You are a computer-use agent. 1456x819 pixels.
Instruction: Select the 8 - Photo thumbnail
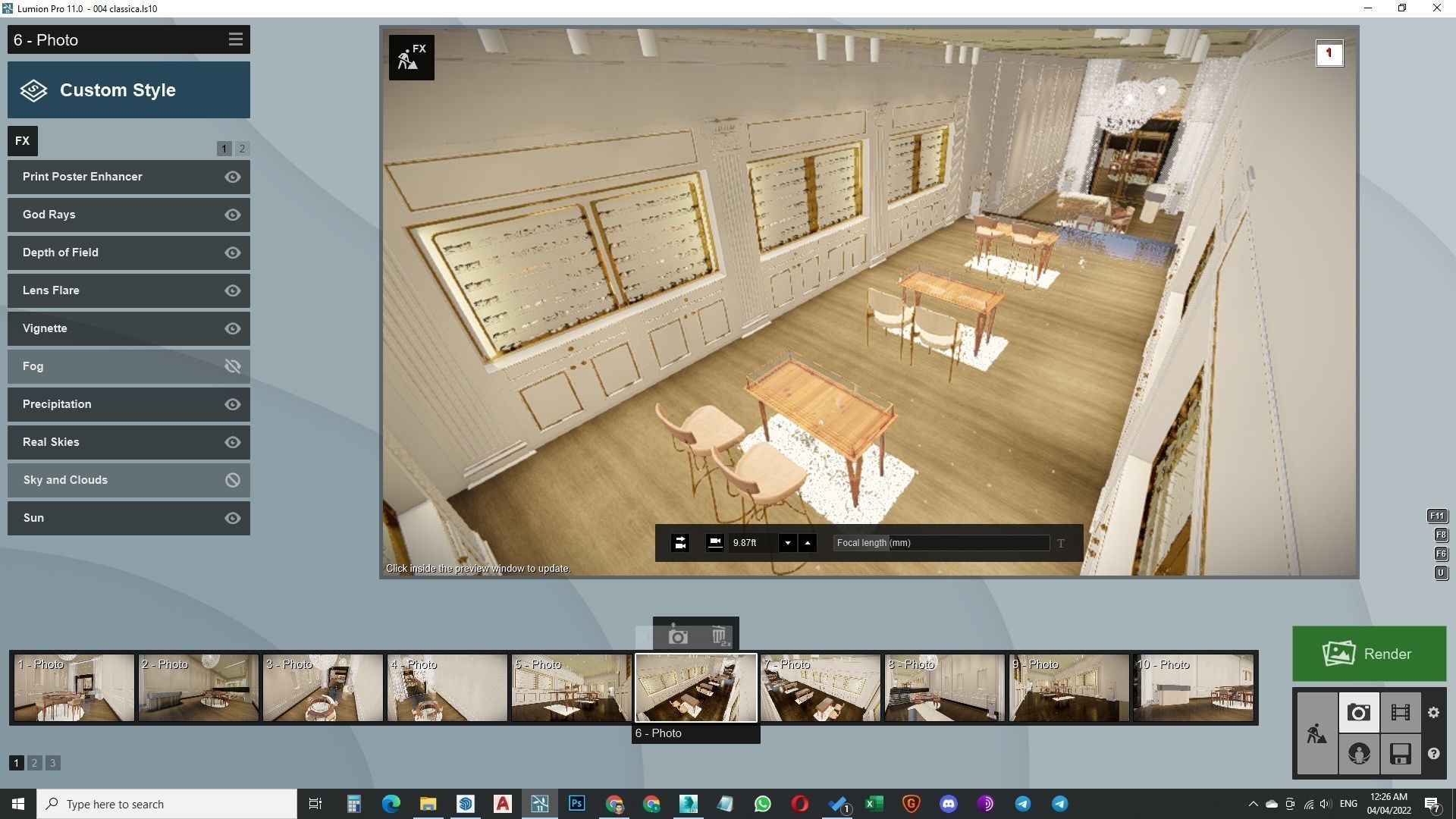pyautogui.click(x=944, y=688)
